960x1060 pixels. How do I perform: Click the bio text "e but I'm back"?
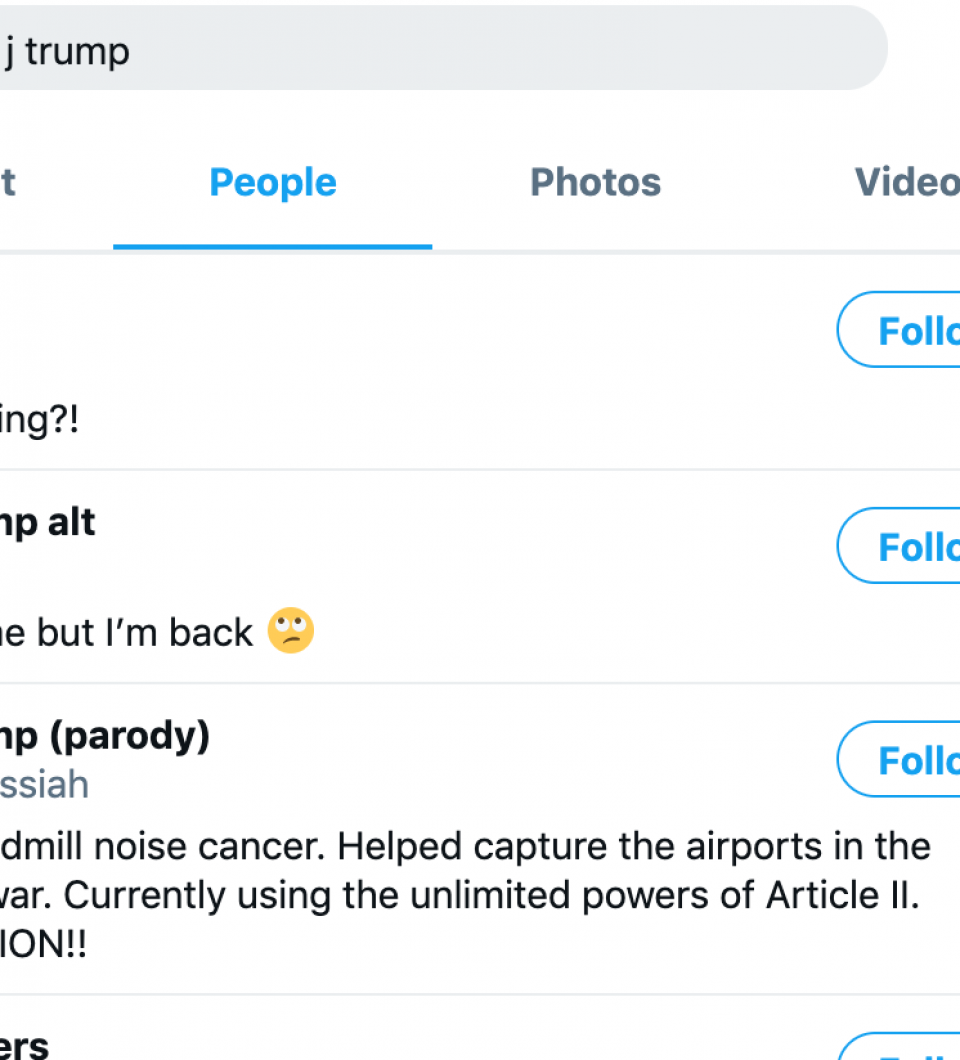(126, 633)
